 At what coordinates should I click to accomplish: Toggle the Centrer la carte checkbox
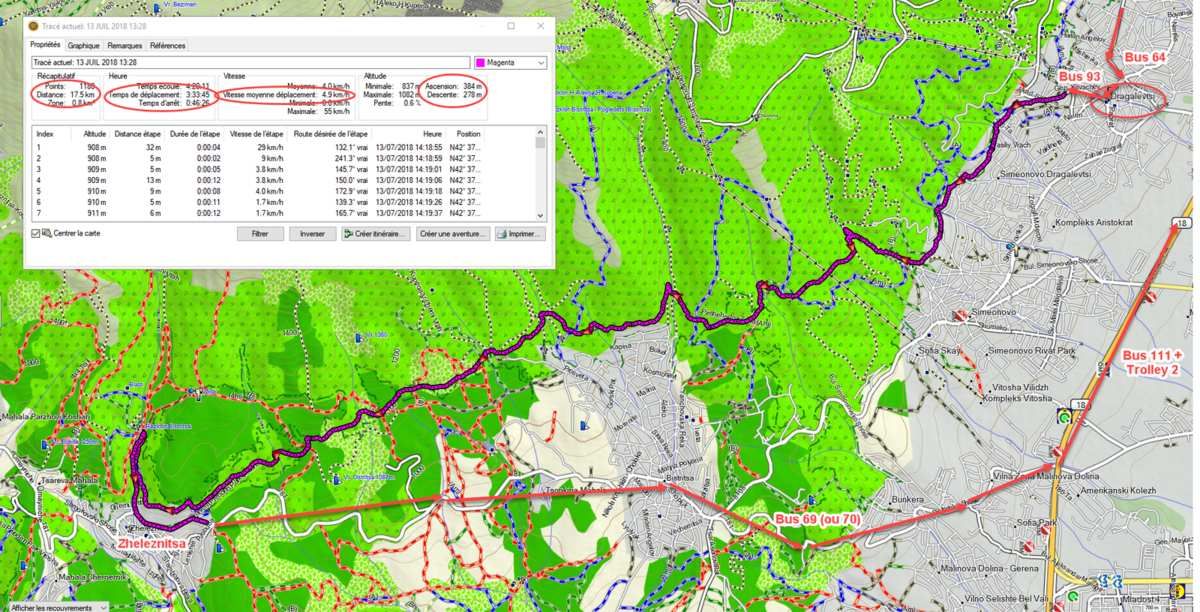36,233
